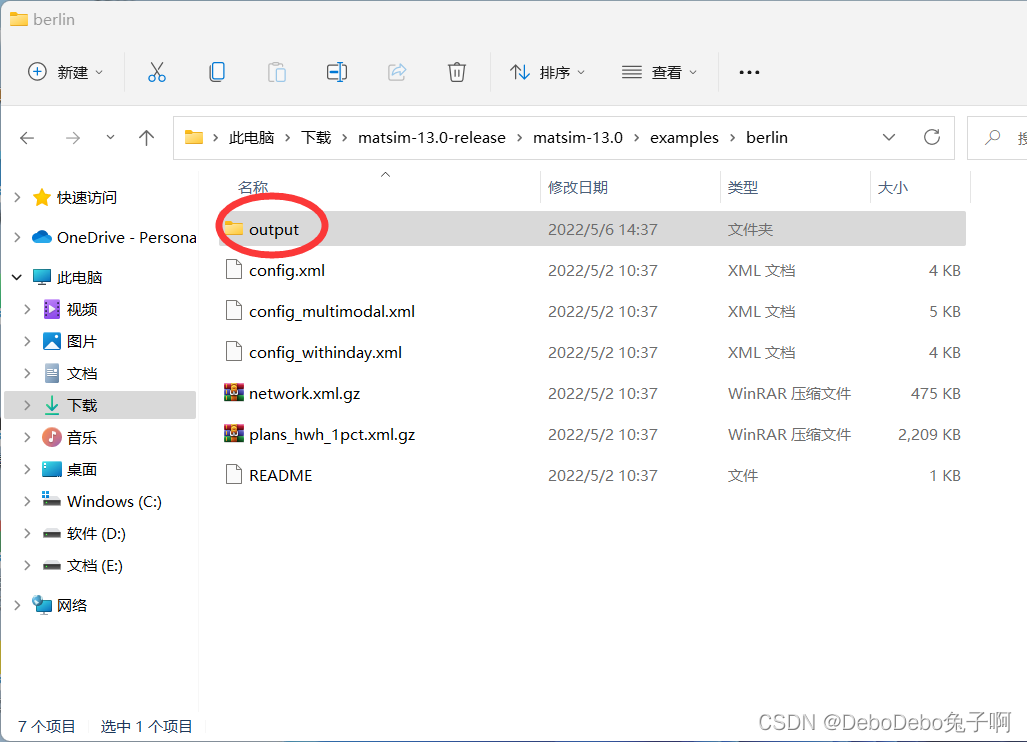Viewport: 1027px width, 742px height.
Task: Sort by 类型 column header
Action: point(743,187)
